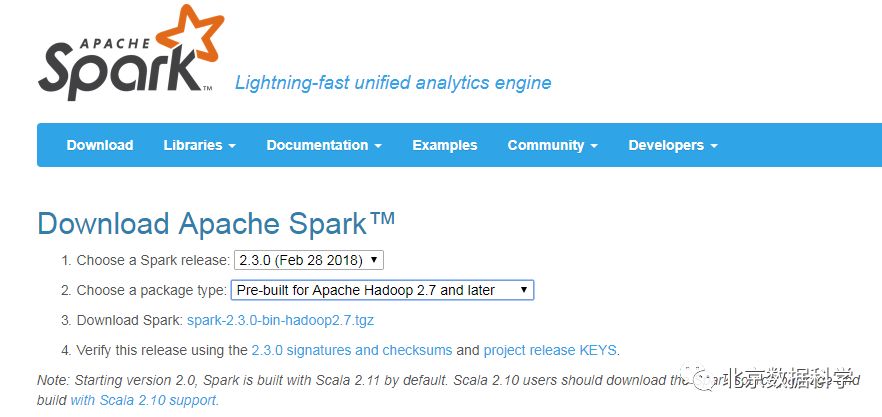Open the Developers dropdown menu
Viewport: 882px width, 417px height.
pyautogui.click(x=673, y=145)
